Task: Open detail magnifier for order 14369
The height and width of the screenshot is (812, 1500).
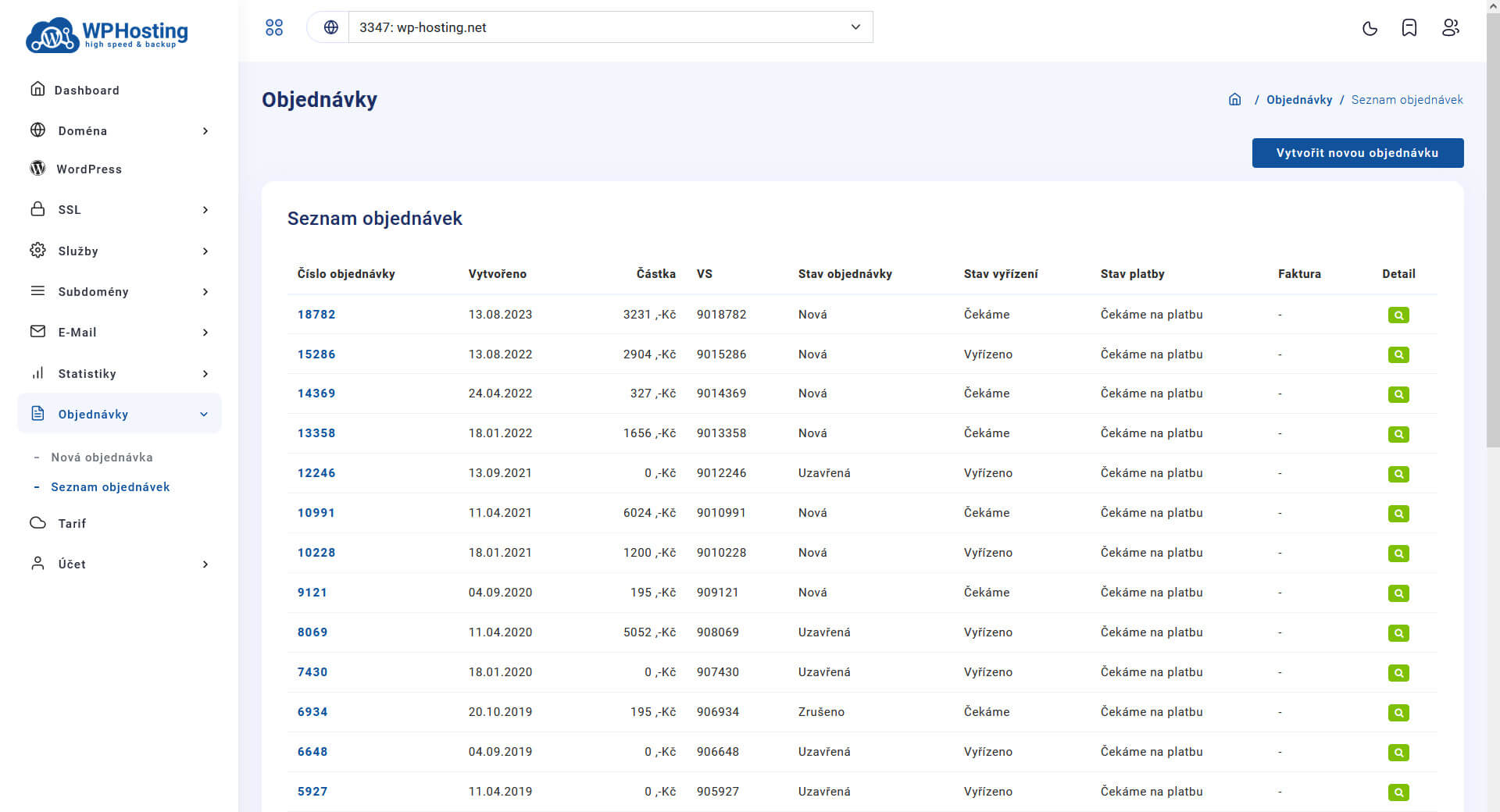Action: pyautogui.click(x=1398, y=394)
